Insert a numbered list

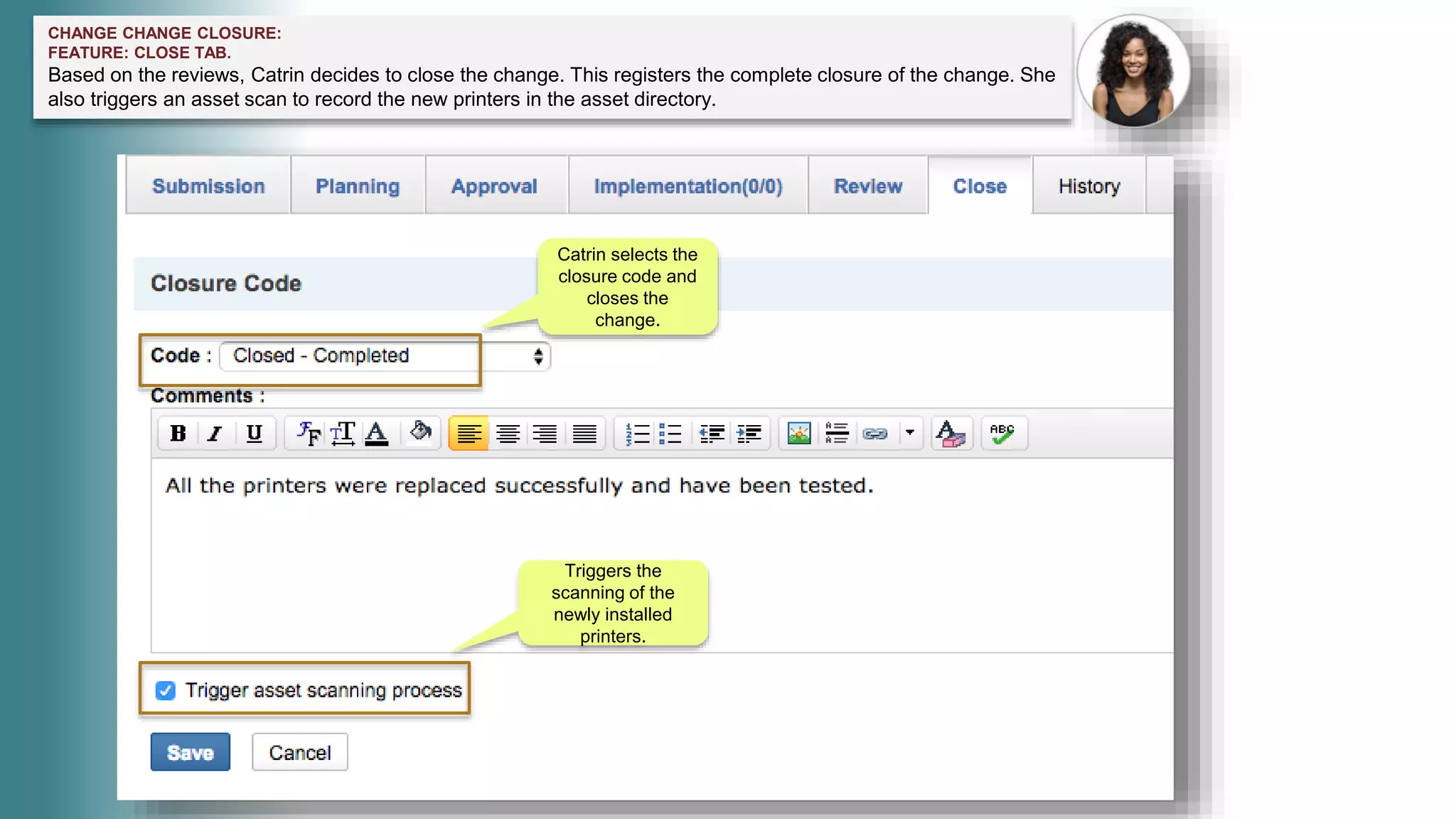click(x=637, y=433)
